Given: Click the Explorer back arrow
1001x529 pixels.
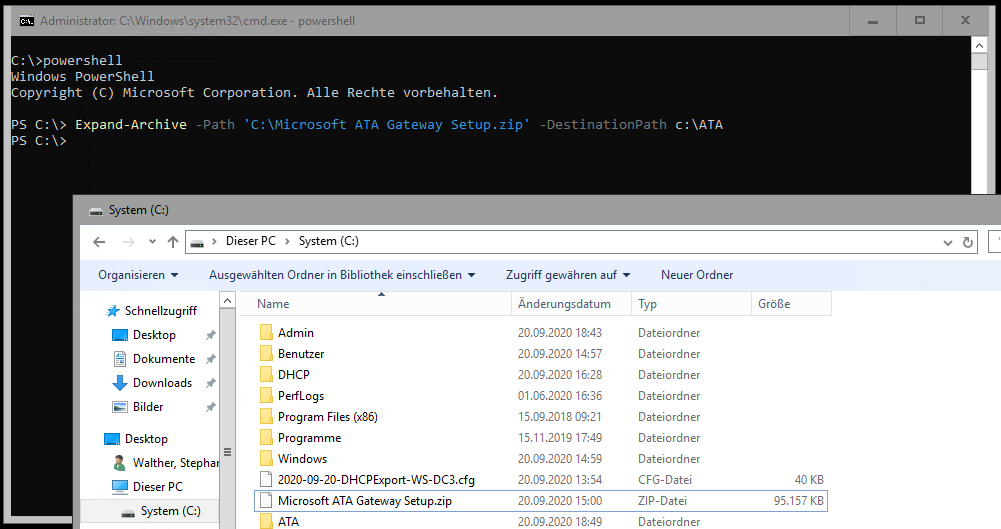Looking at the screenshot, I should coord(99,242).
